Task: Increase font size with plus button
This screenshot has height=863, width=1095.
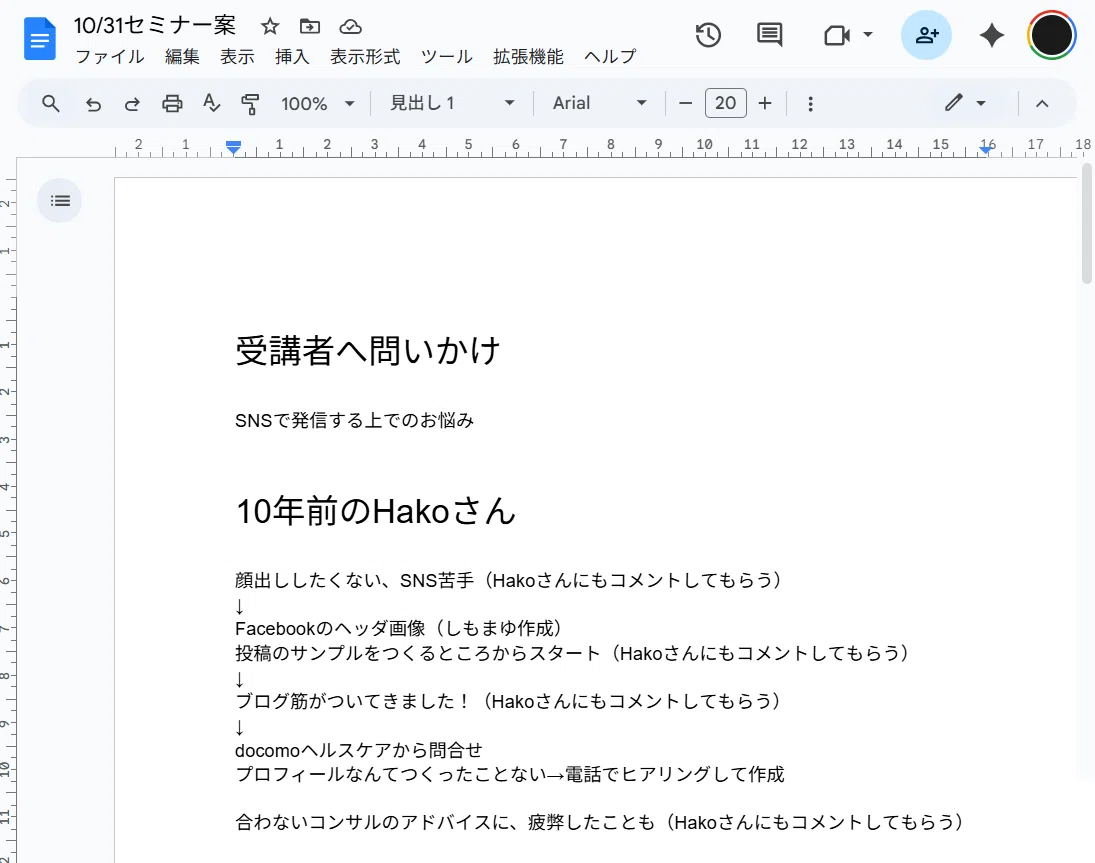Action: click(x=765, y=103)
